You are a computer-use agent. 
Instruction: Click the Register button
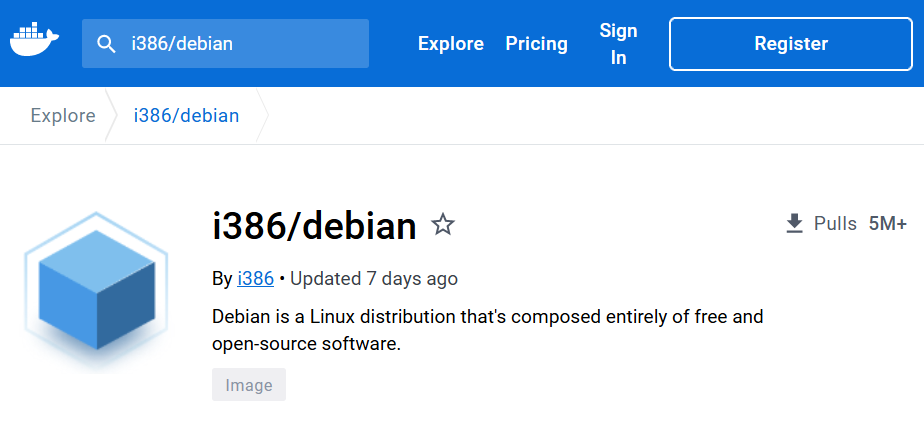791,44
